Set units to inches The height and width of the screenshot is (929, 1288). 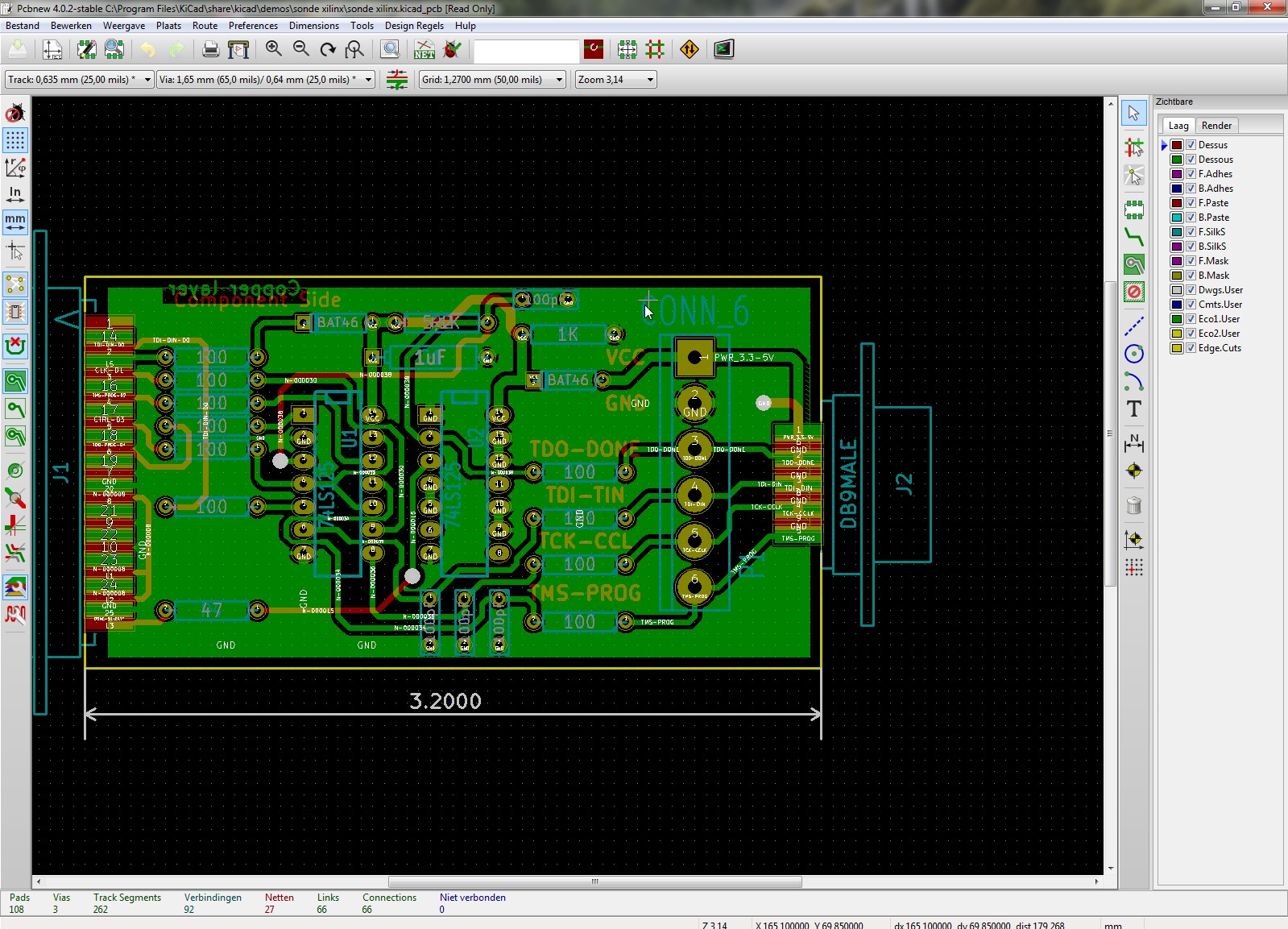(15, 194)
